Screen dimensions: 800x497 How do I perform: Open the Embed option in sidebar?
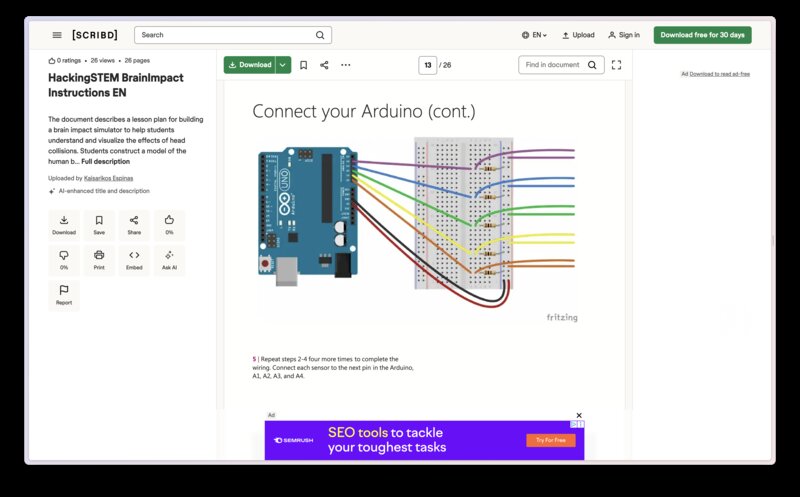pyautogui.click(x=134, y=260)
